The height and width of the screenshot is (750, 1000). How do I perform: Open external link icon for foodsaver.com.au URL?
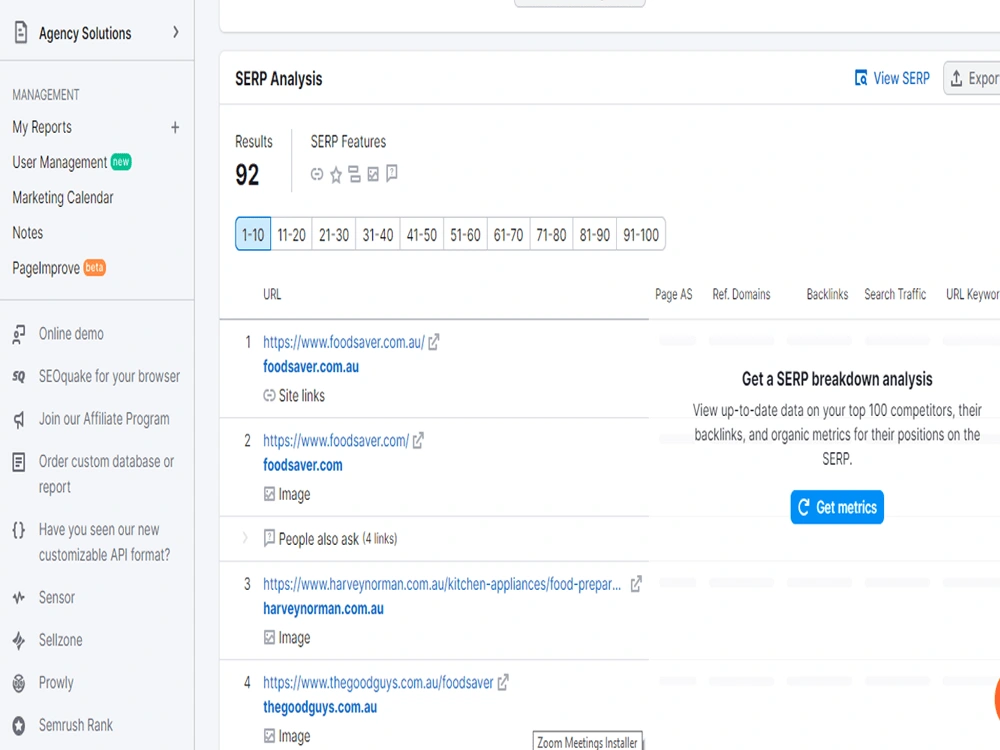[434, 342]
